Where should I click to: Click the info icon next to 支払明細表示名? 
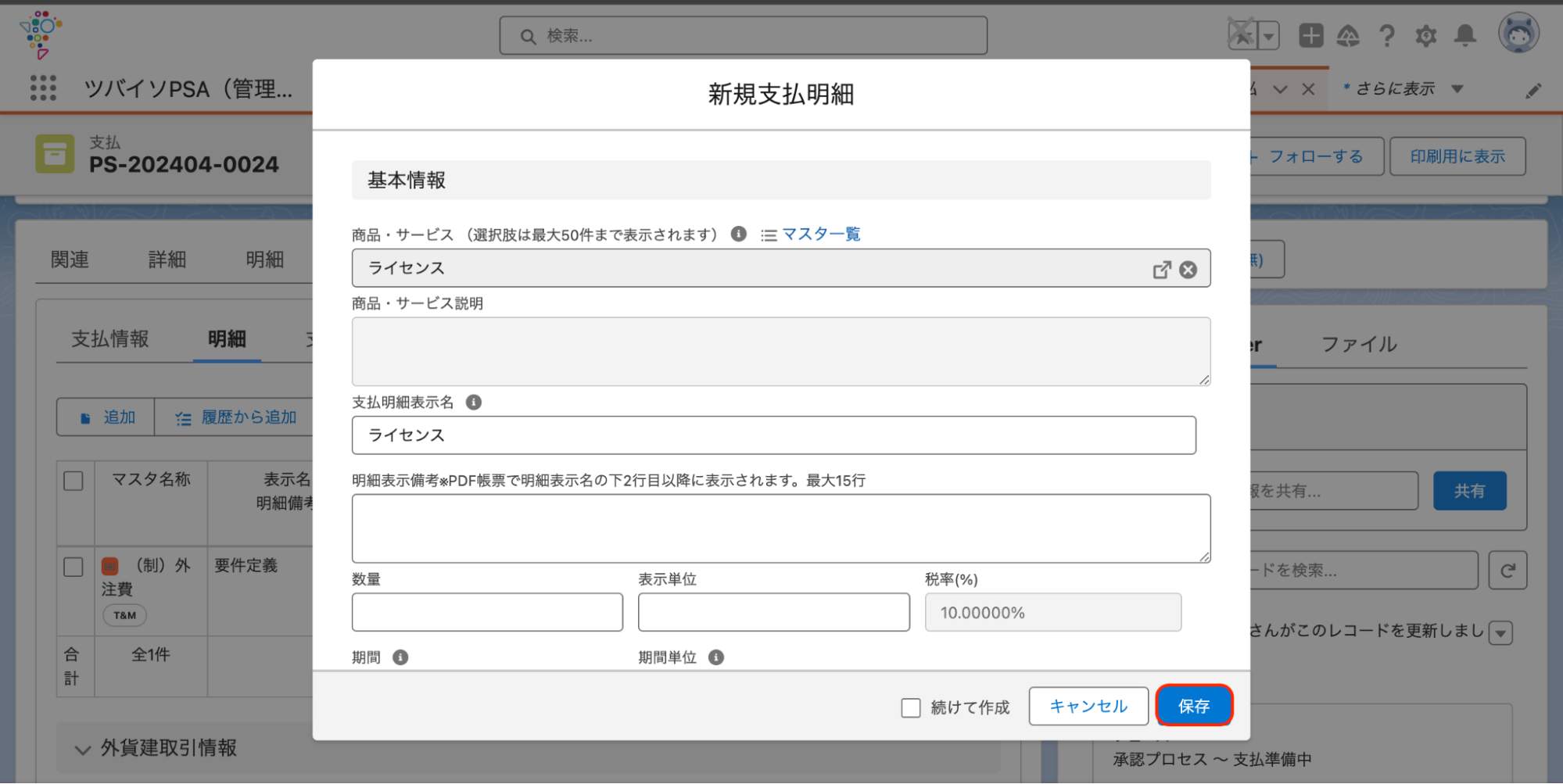[x=474, y=402]
